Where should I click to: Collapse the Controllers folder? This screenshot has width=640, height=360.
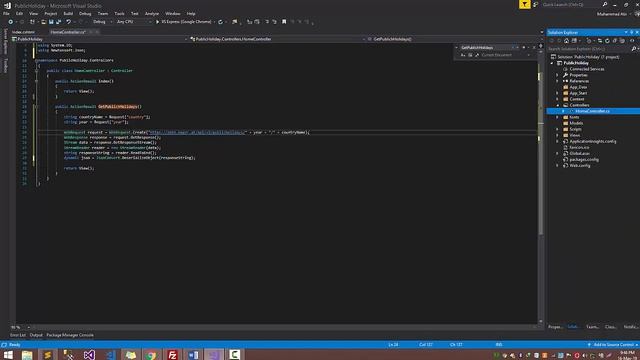(558, 105)
